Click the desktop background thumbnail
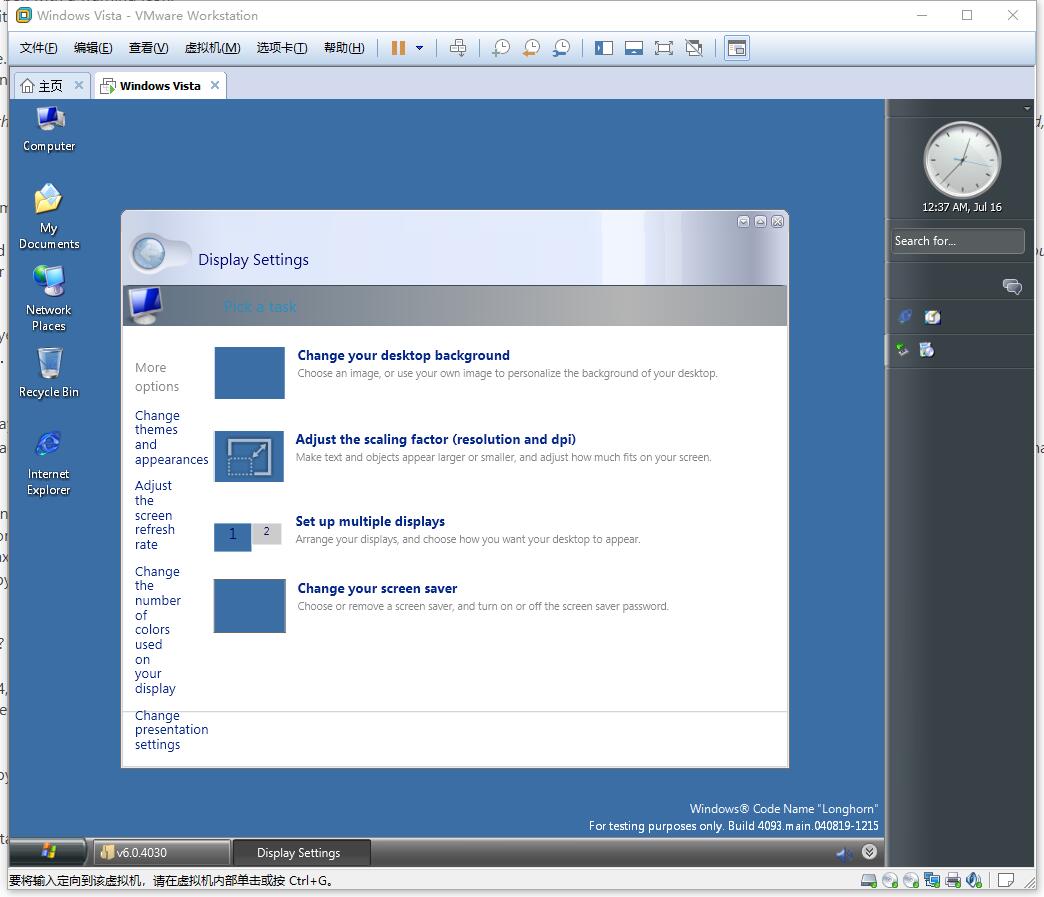 (250, 373)
